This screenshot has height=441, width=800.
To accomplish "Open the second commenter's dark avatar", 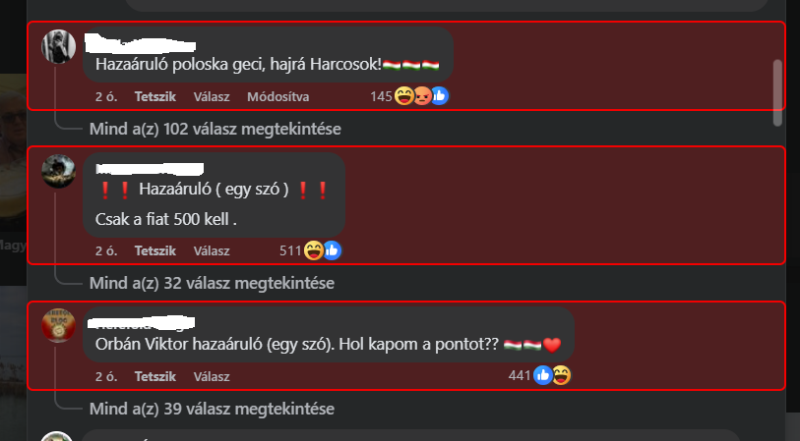I will [59, 171].
